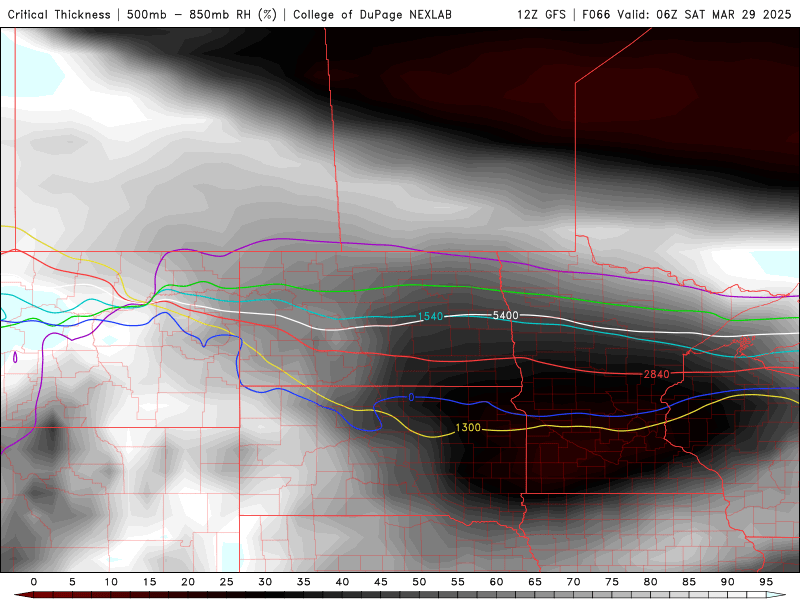Click the "500mb – 850mb RH (%)" header text
This screenshot has width=800, height=600.
(202, 15)
